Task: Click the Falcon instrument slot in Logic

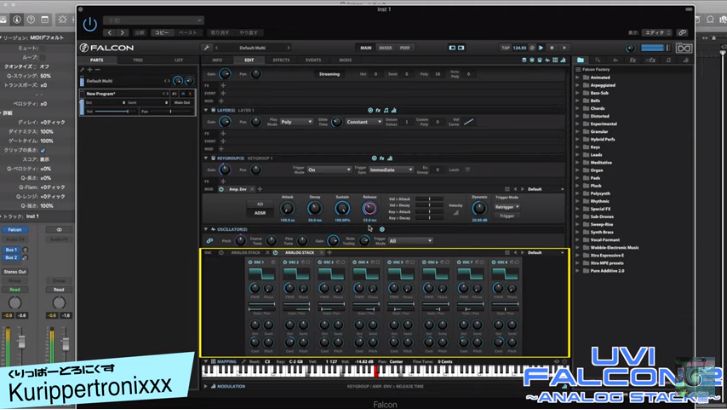Action: pyautogui.click(x=15, y=230)
